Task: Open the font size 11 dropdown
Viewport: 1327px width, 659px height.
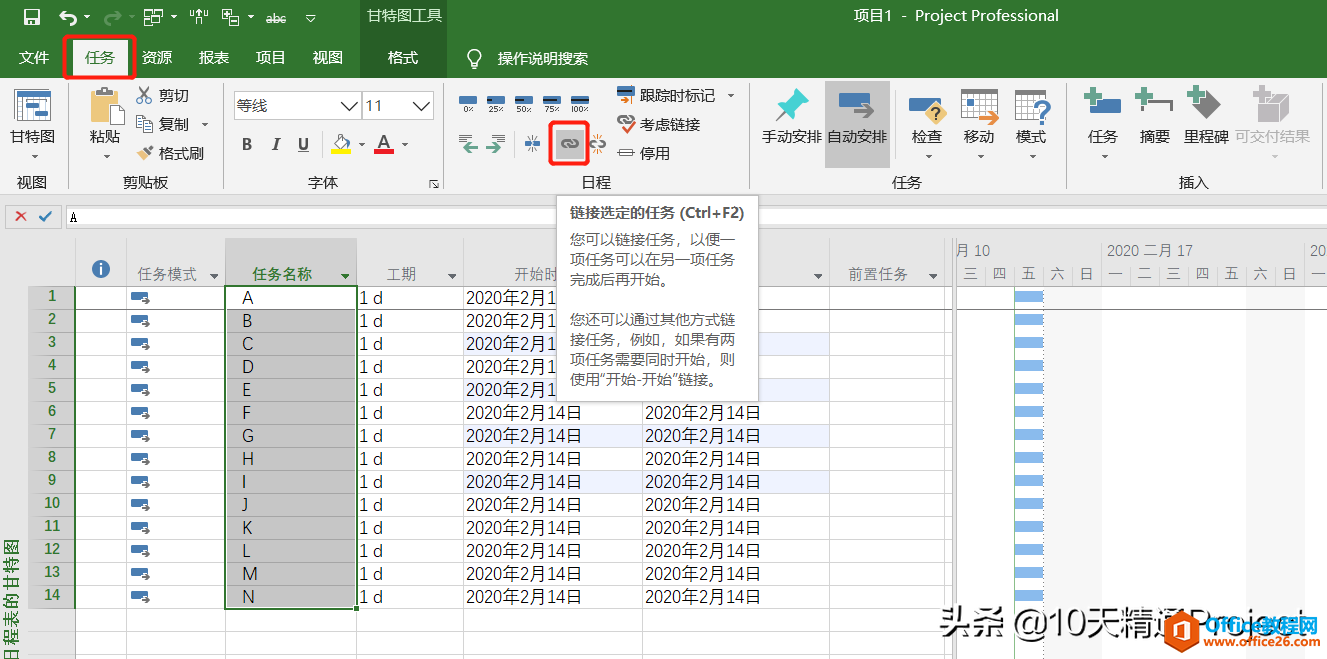Action: (x=422, y=106)
